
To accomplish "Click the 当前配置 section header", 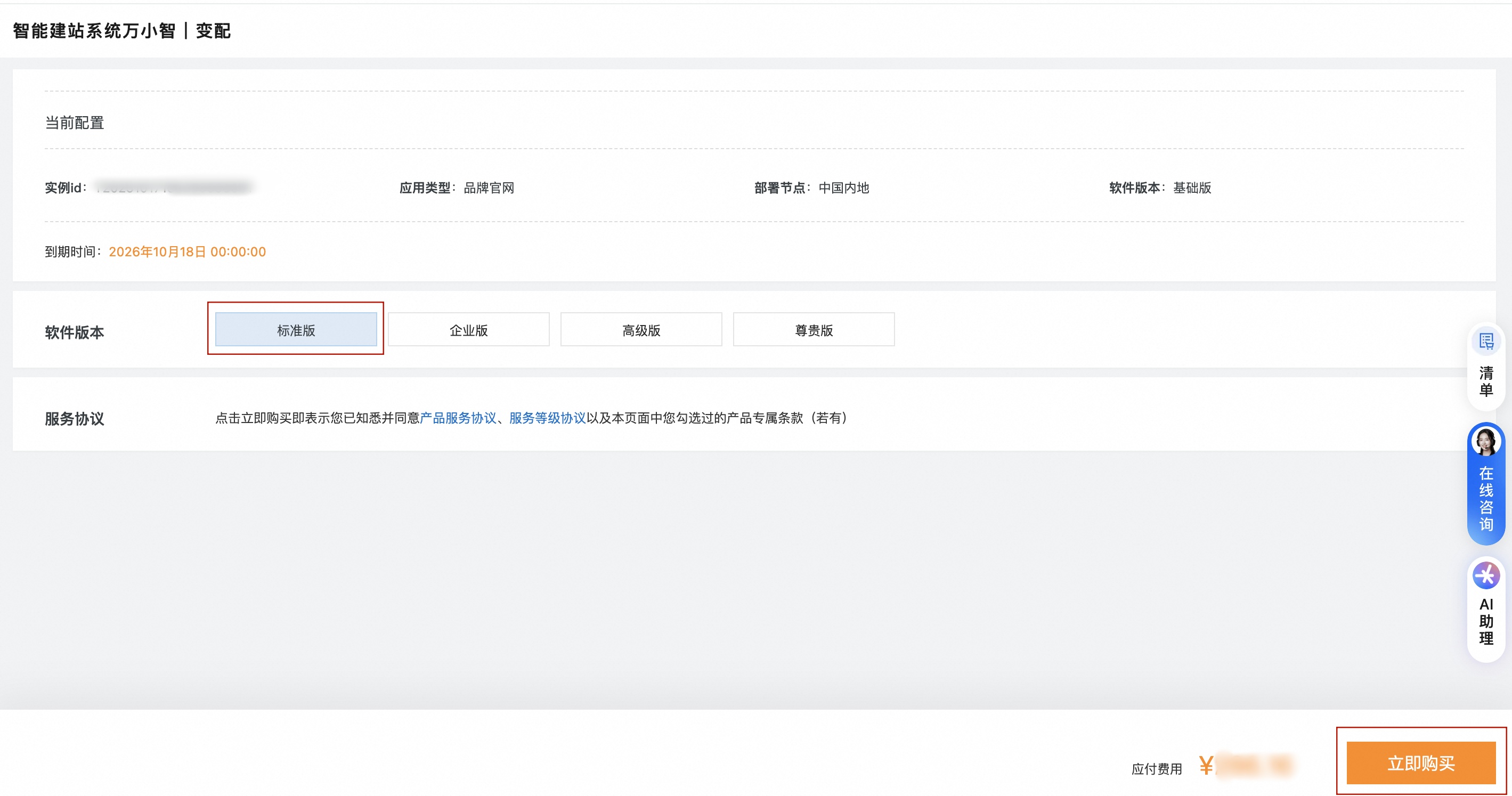I will 75,123.
